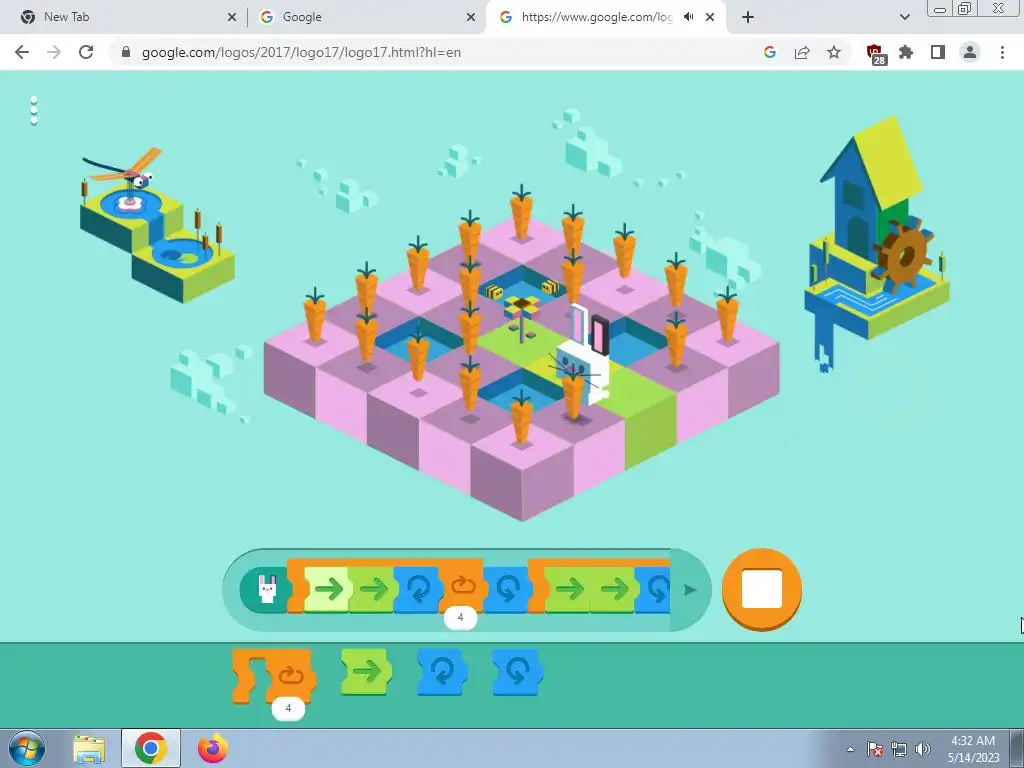1024x768 pixels.
Task: Open the volume tray icon
Action: click(x=923, y=749)
